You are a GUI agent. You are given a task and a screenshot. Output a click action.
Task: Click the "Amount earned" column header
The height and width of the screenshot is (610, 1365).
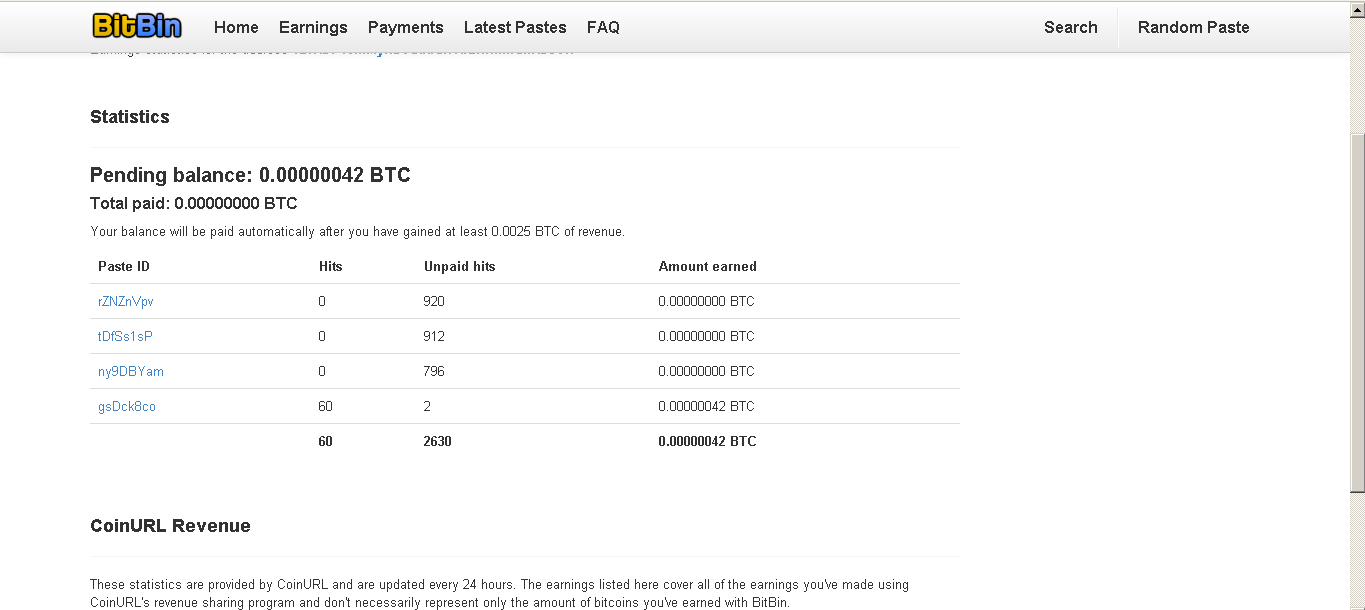click(x=707, y=266)
